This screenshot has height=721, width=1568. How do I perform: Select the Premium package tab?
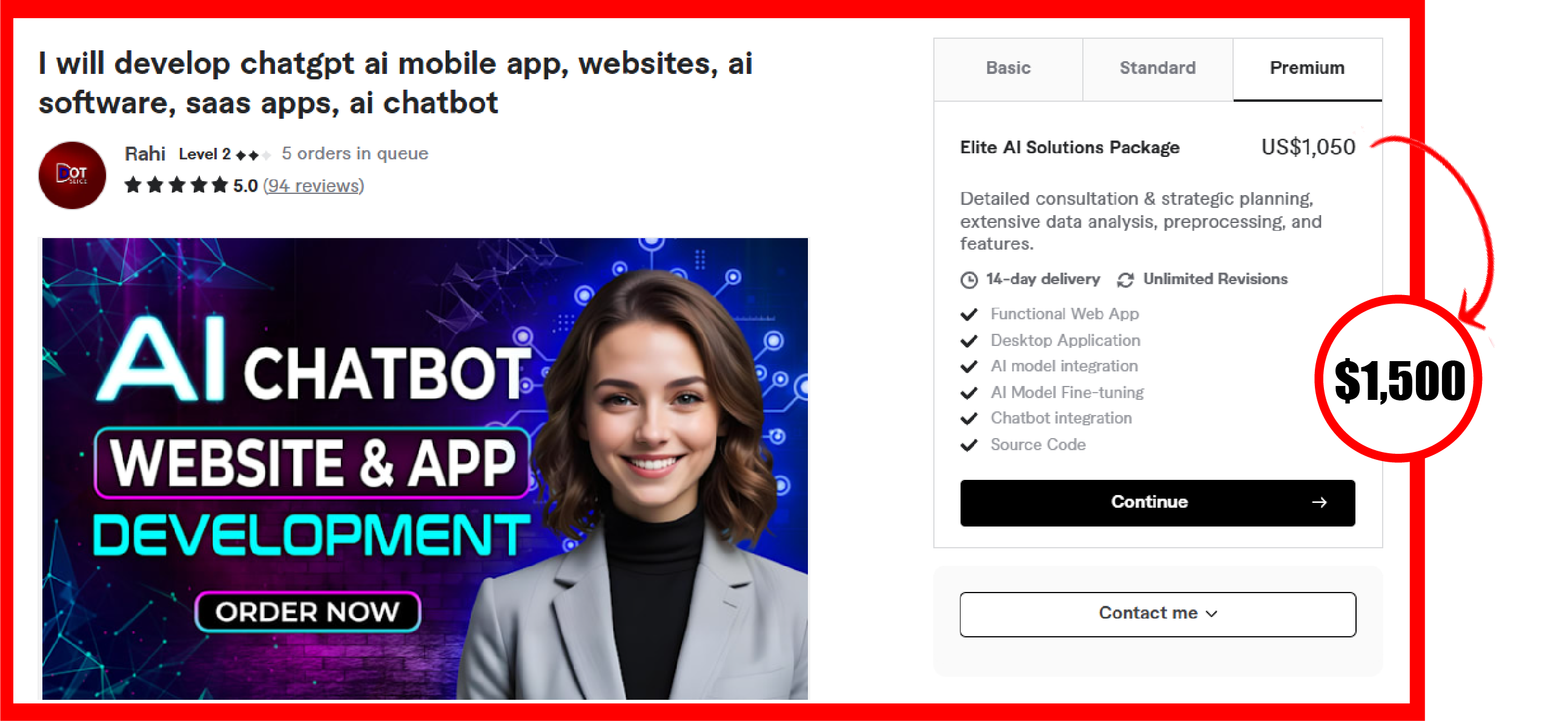pyautogui.click(x=1308, y=69)
